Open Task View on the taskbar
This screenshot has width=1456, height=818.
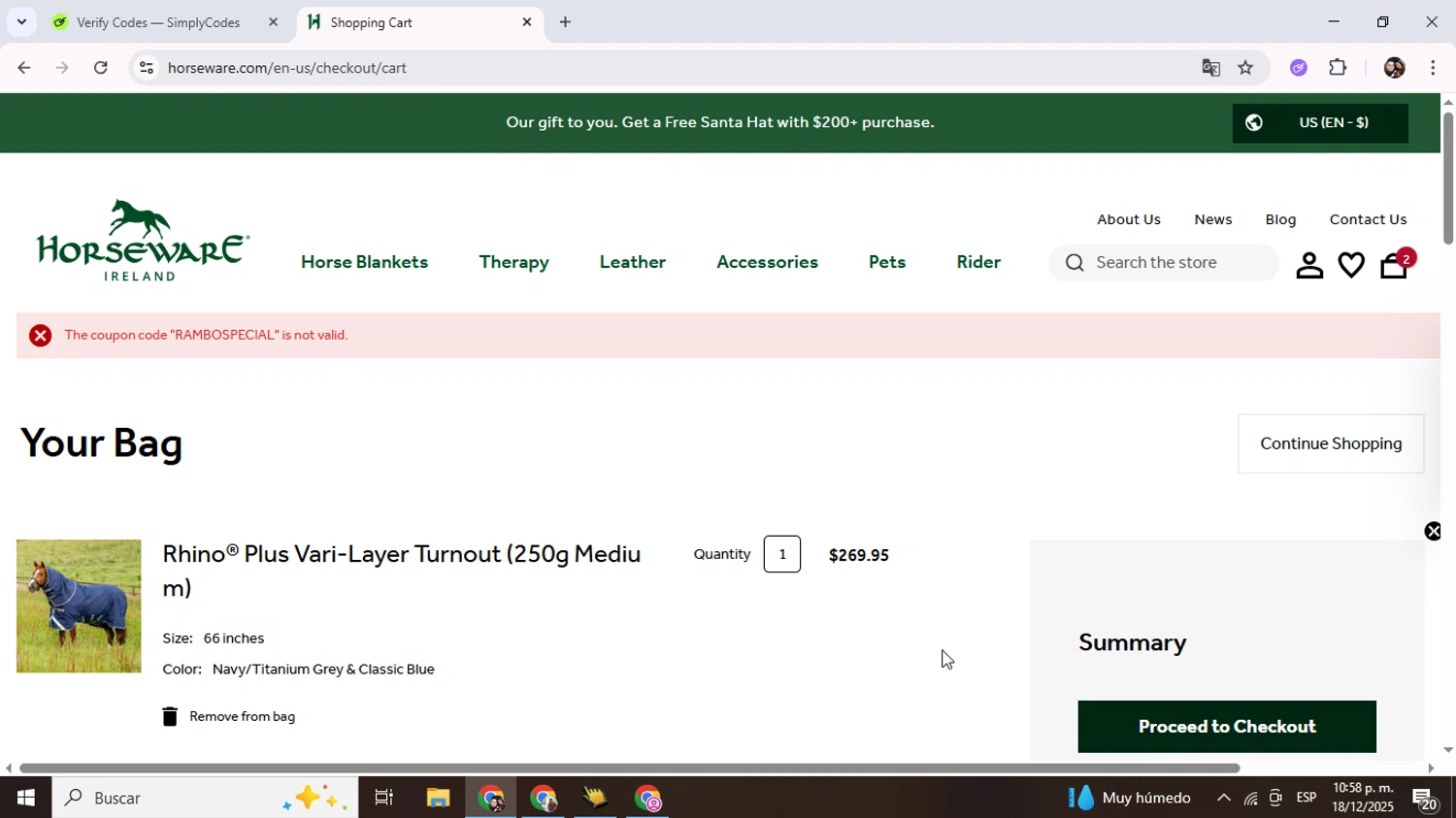pyautogui.click(x=384, y=798)
